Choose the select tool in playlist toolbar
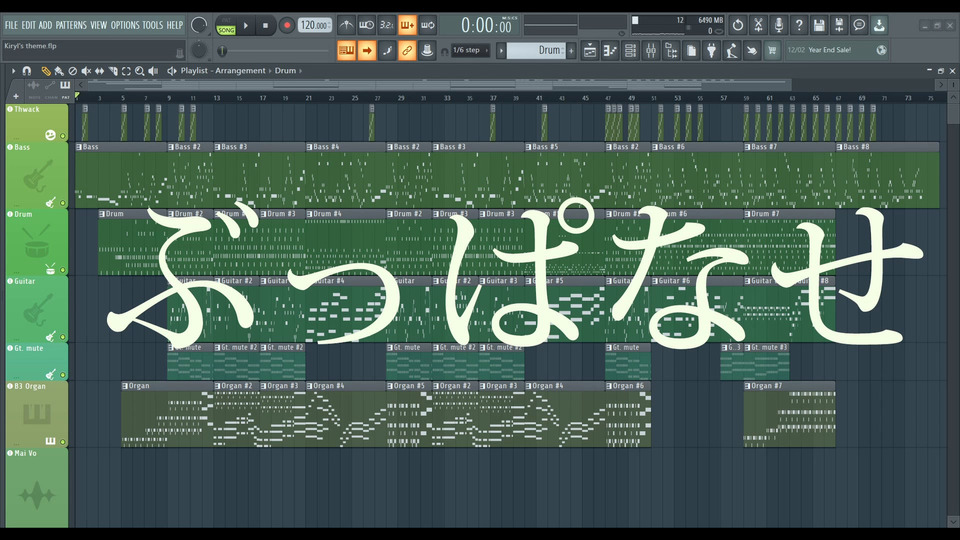Viewport: 960px width, 540px height. tap(126, 71)
